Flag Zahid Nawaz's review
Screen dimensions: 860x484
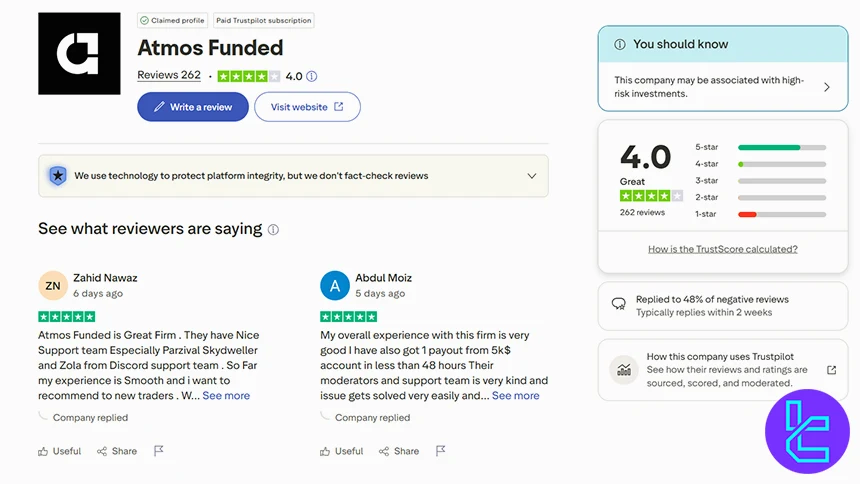tap(159, 451)
